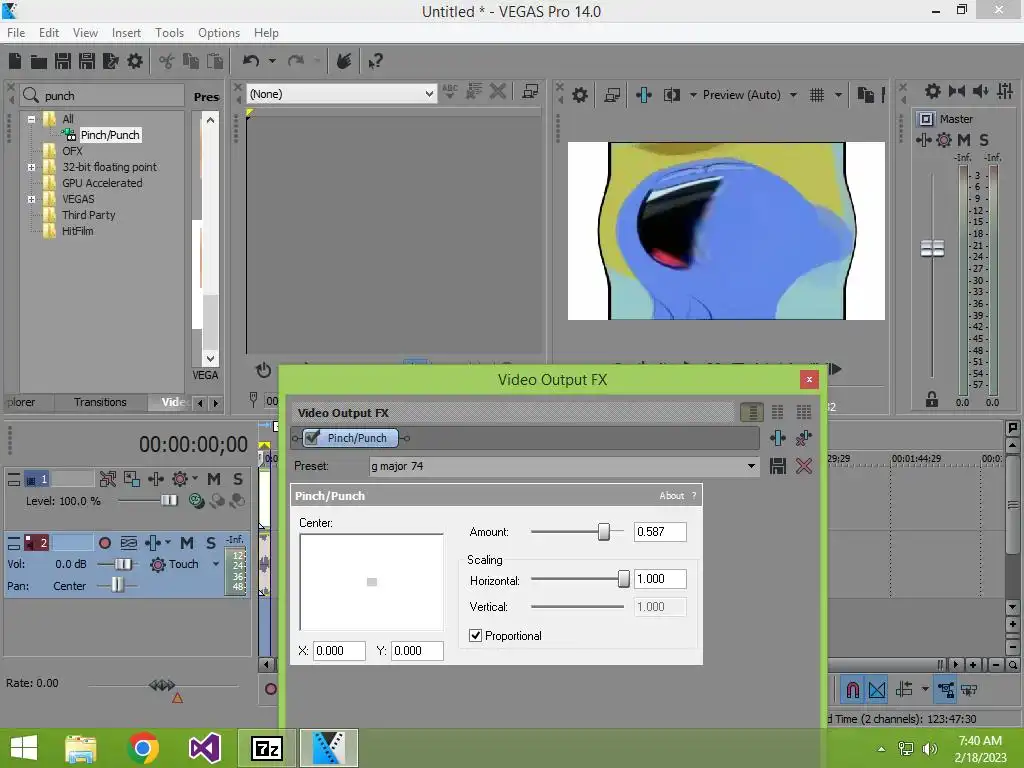
Task: Open project Properties gear in main toolbar
Action: coord(135,61)
